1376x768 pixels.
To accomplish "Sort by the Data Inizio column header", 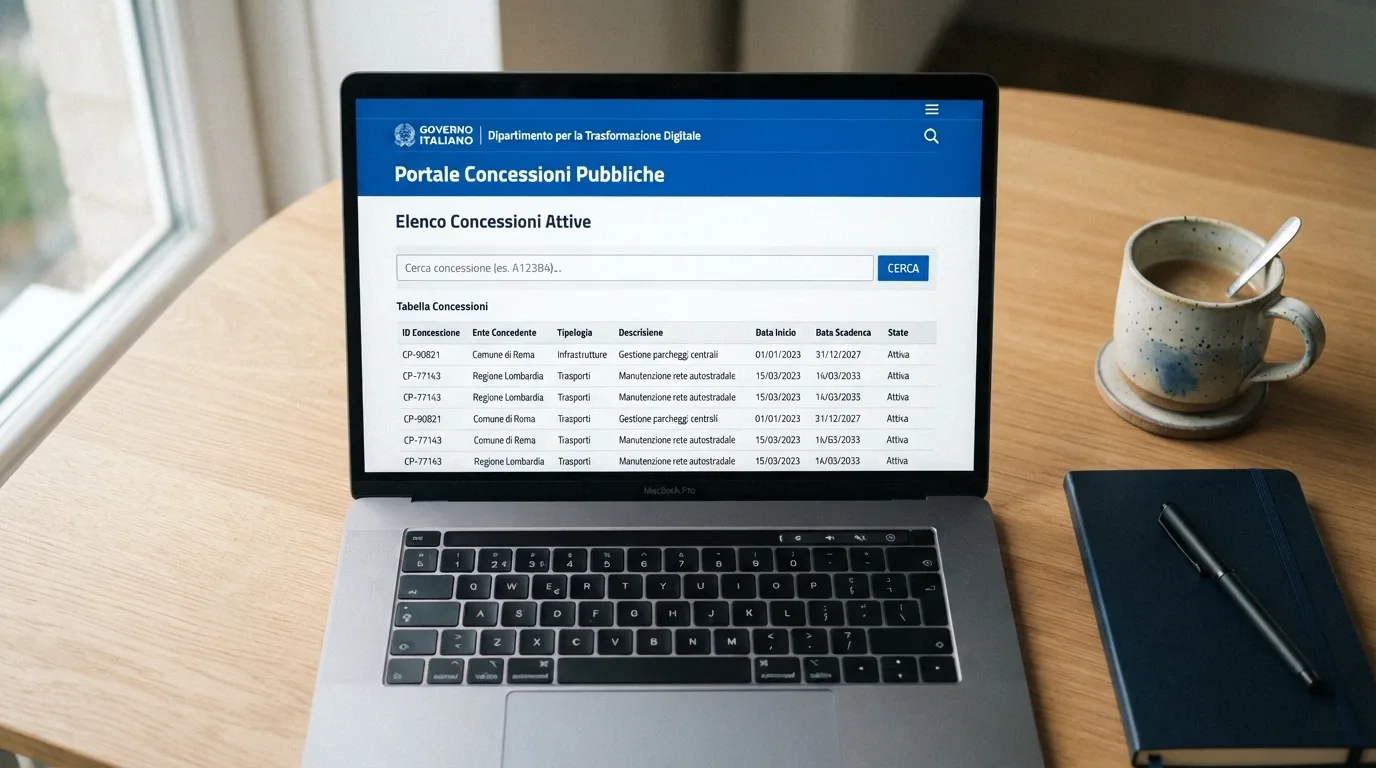I will pos(776,333).
